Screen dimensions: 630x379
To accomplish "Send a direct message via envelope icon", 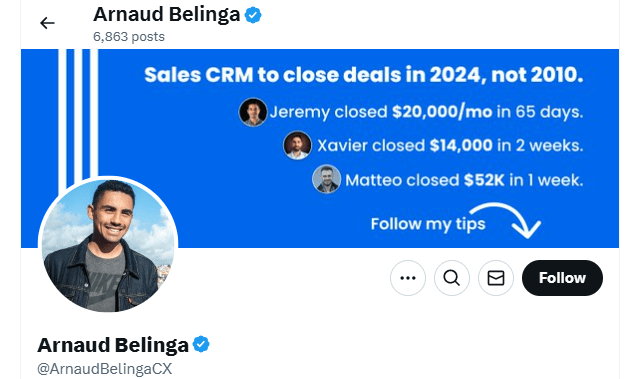I will coord(496,278).
